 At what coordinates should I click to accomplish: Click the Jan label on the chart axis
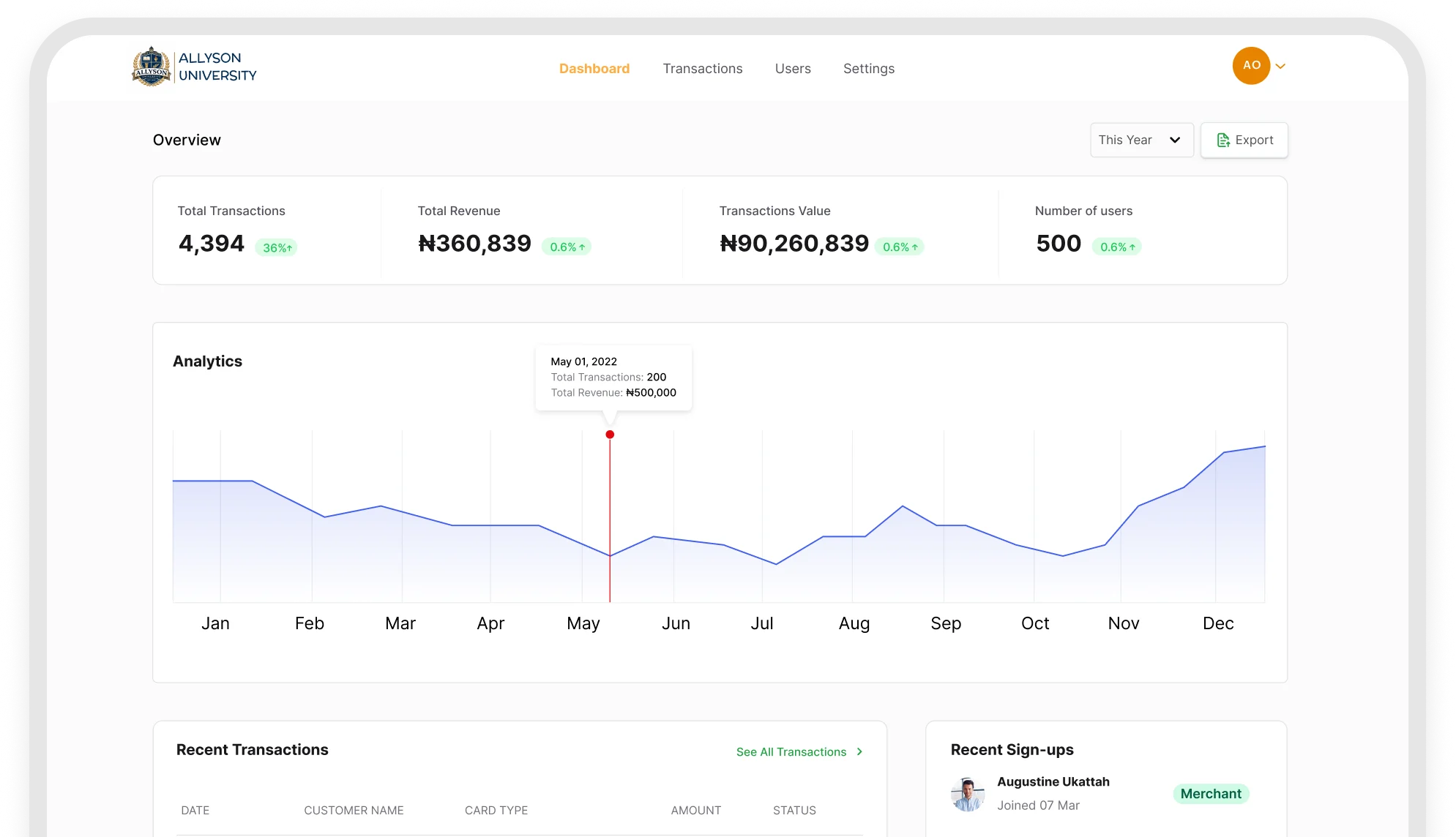(x=215, y=623)
